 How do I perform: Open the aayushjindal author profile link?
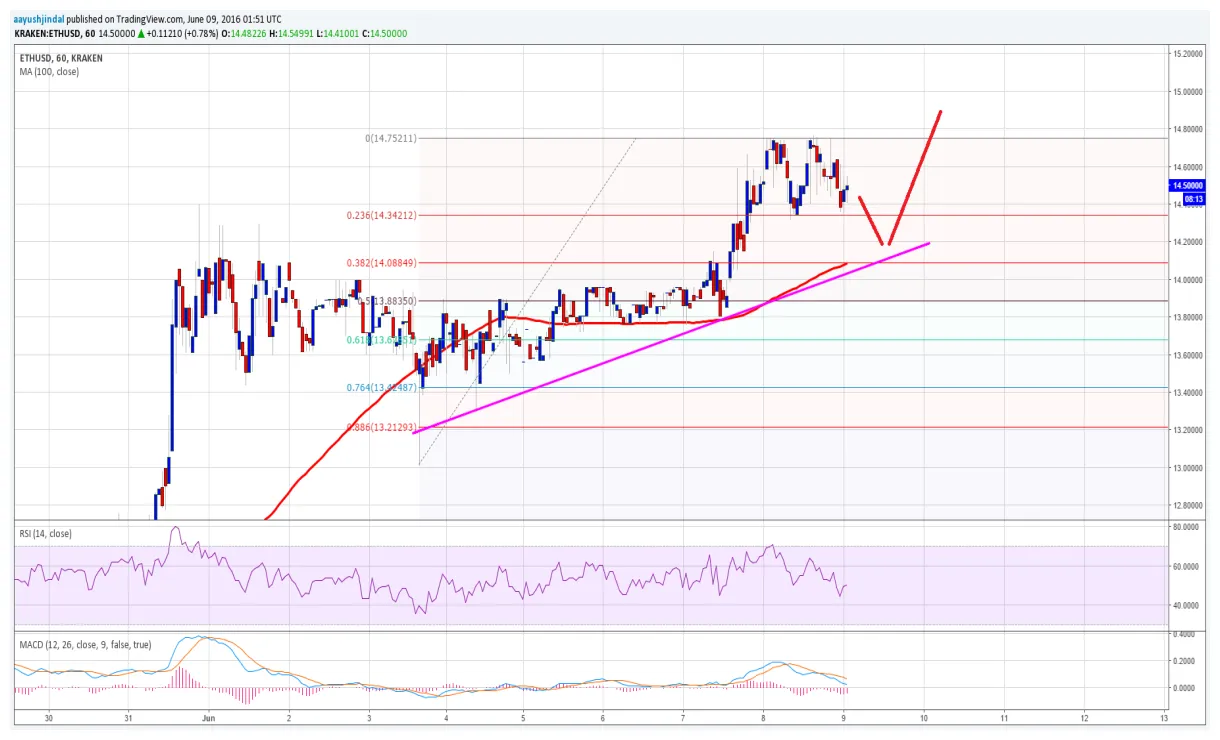pos(38,17)
